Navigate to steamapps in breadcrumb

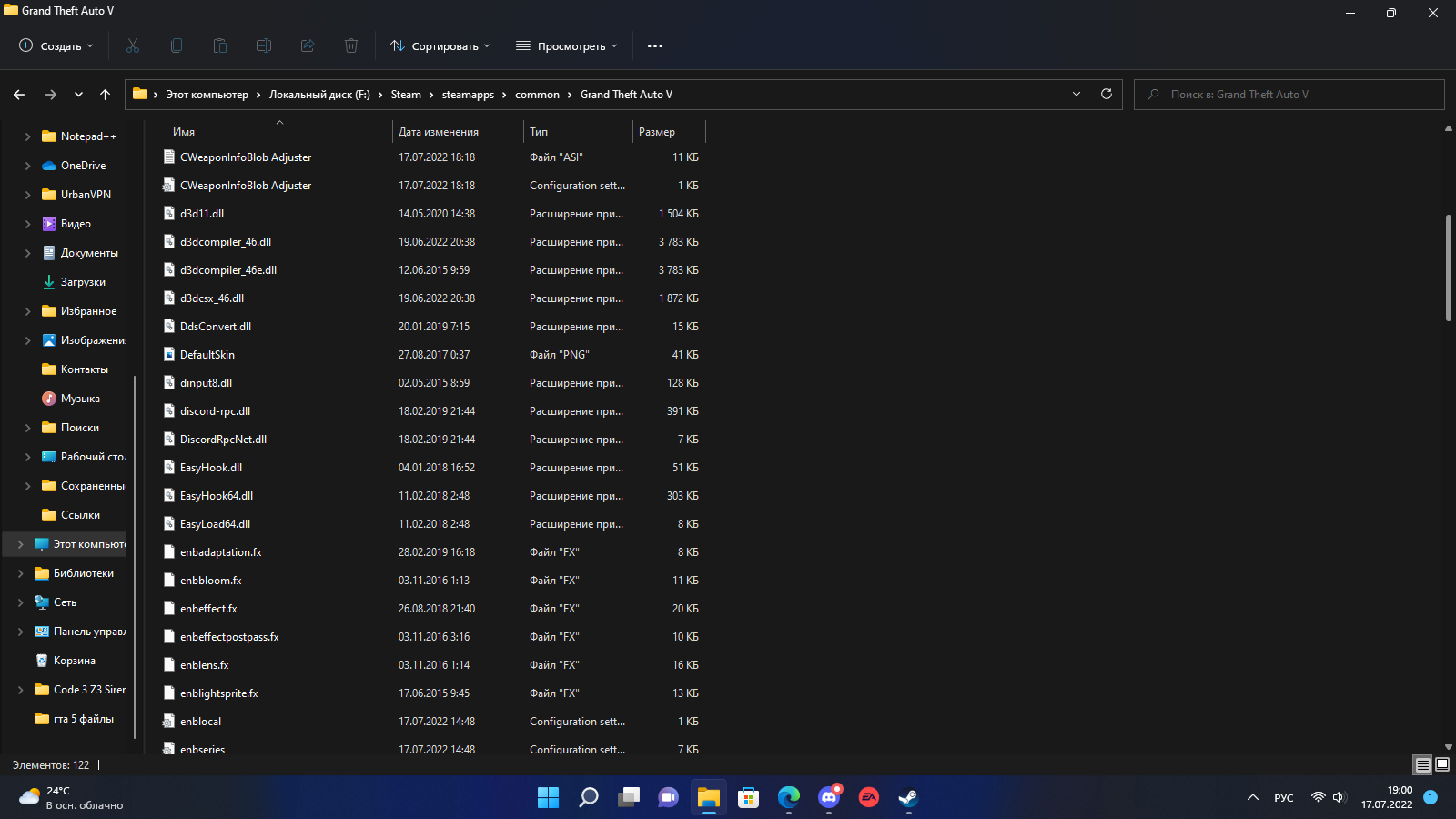click(x=468, y=95)
